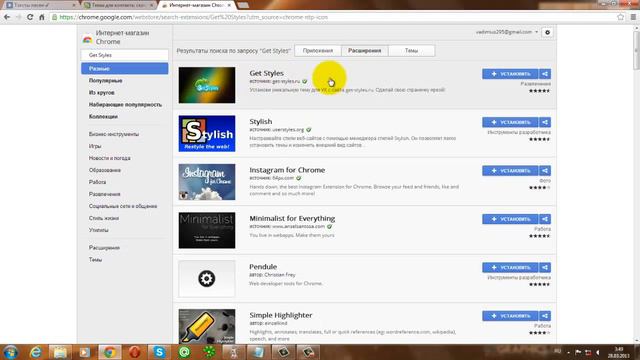
Task: Open the Get Styles thumbnail image
Action: coord(207,85)
